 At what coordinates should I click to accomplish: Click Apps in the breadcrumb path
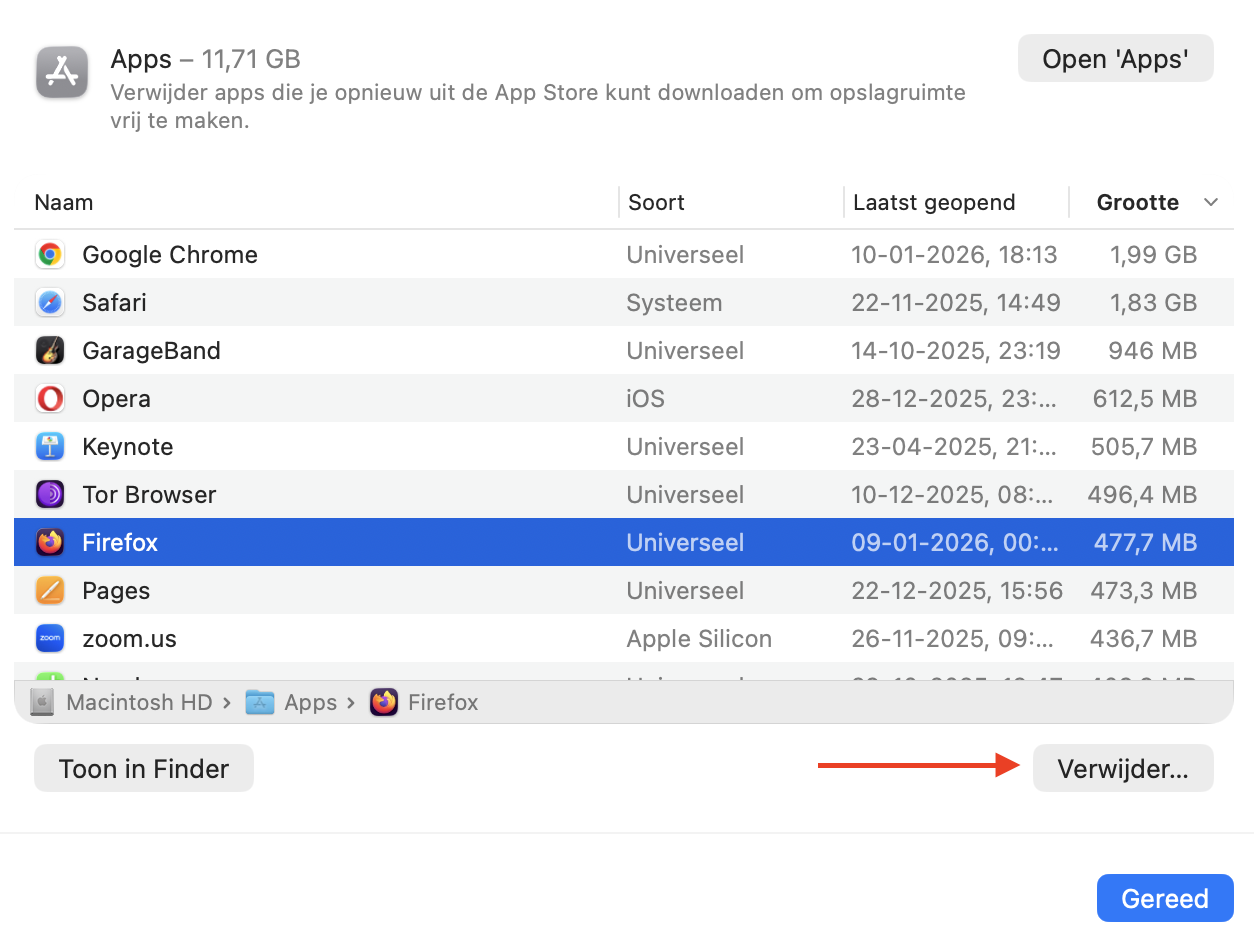[x=309, y=702]
